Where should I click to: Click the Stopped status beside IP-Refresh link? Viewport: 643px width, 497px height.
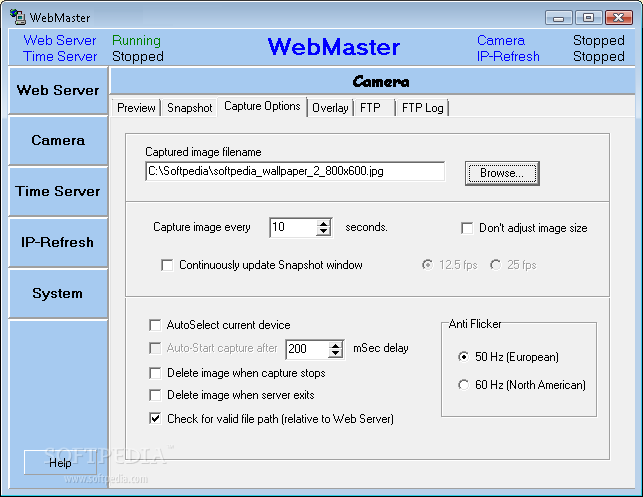pos(599,56)
